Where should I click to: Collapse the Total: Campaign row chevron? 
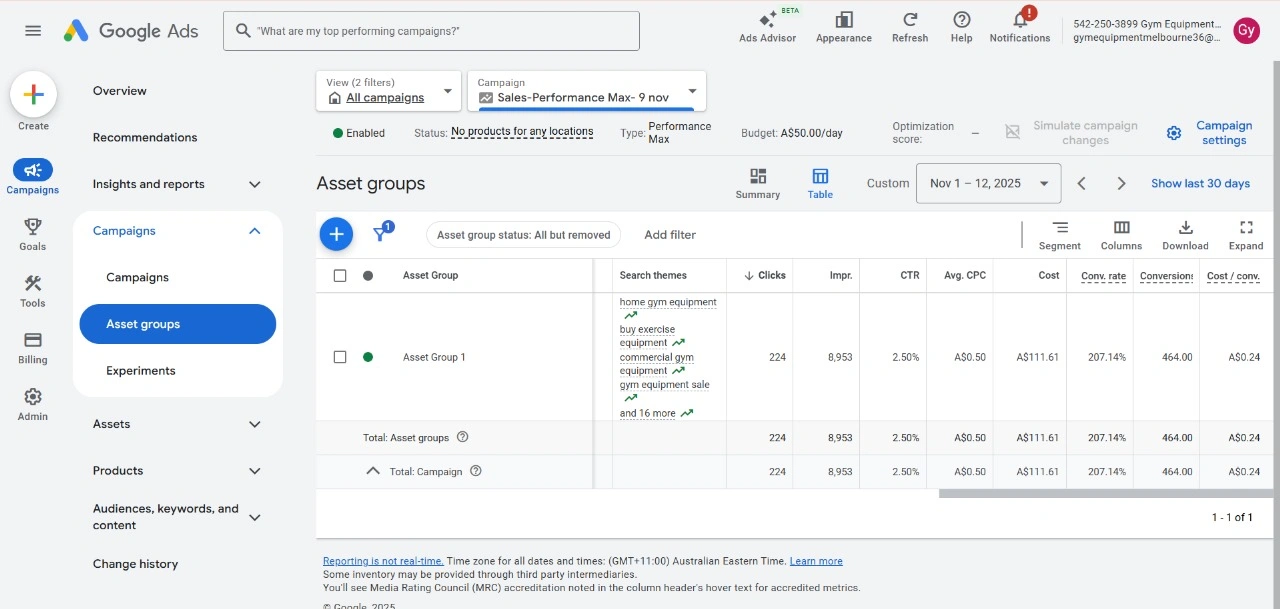coord(373,471)
